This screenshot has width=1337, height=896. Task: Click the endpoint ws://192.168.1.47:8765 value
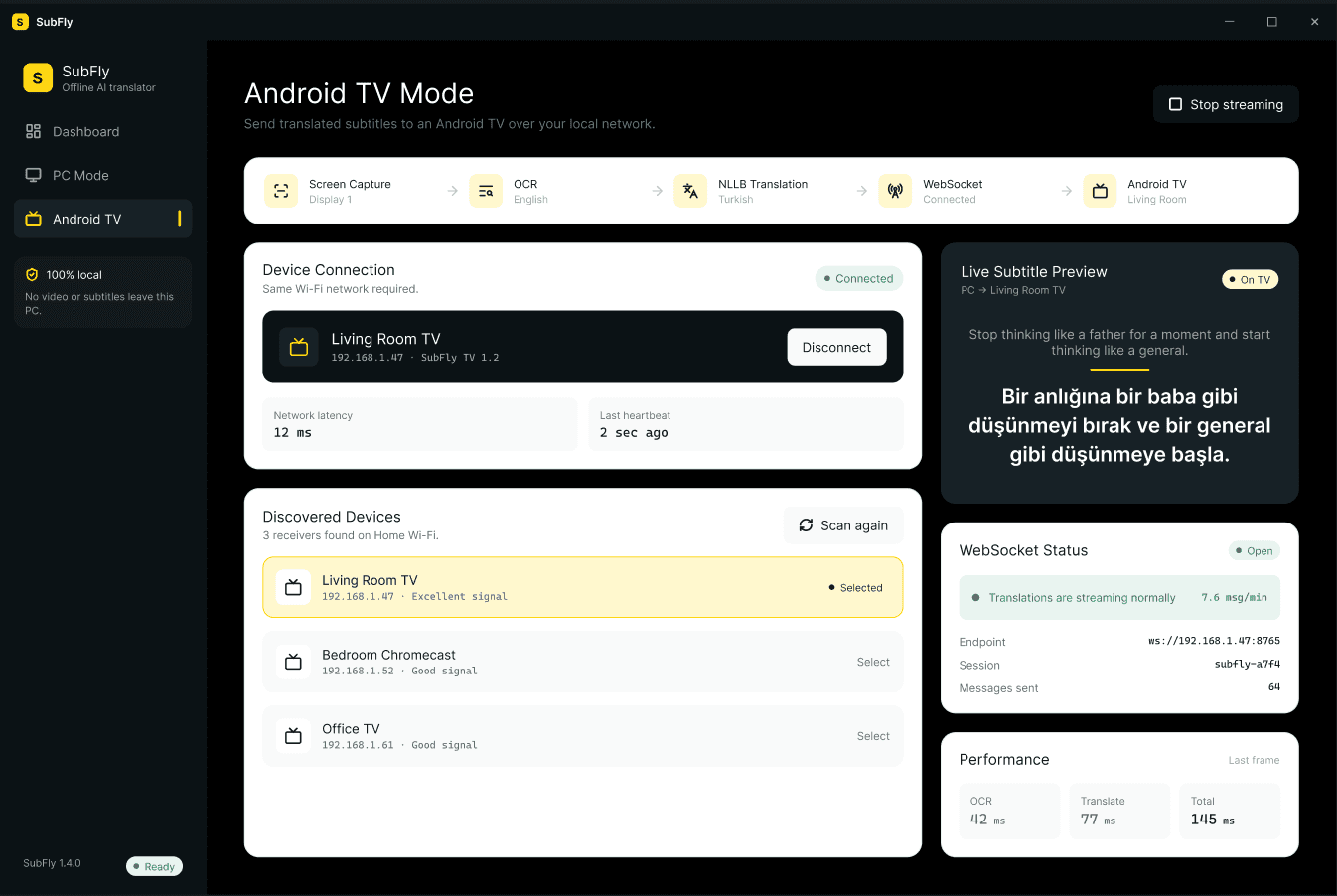pyautogui.click(x=1214, y=641)
